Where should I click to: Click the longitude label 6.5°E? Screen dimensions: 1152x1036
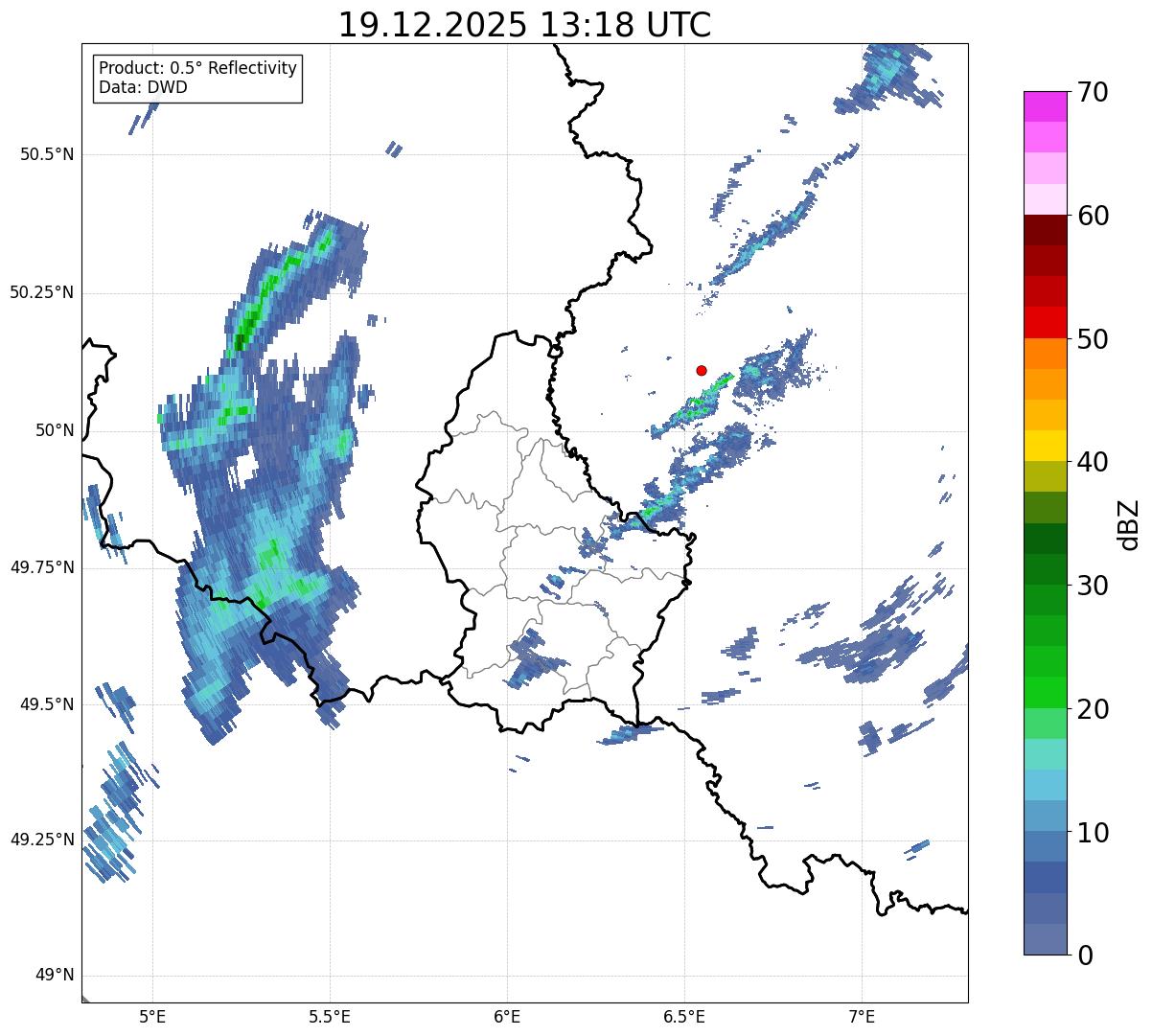pyautogui.click(x=684, y=1017)
